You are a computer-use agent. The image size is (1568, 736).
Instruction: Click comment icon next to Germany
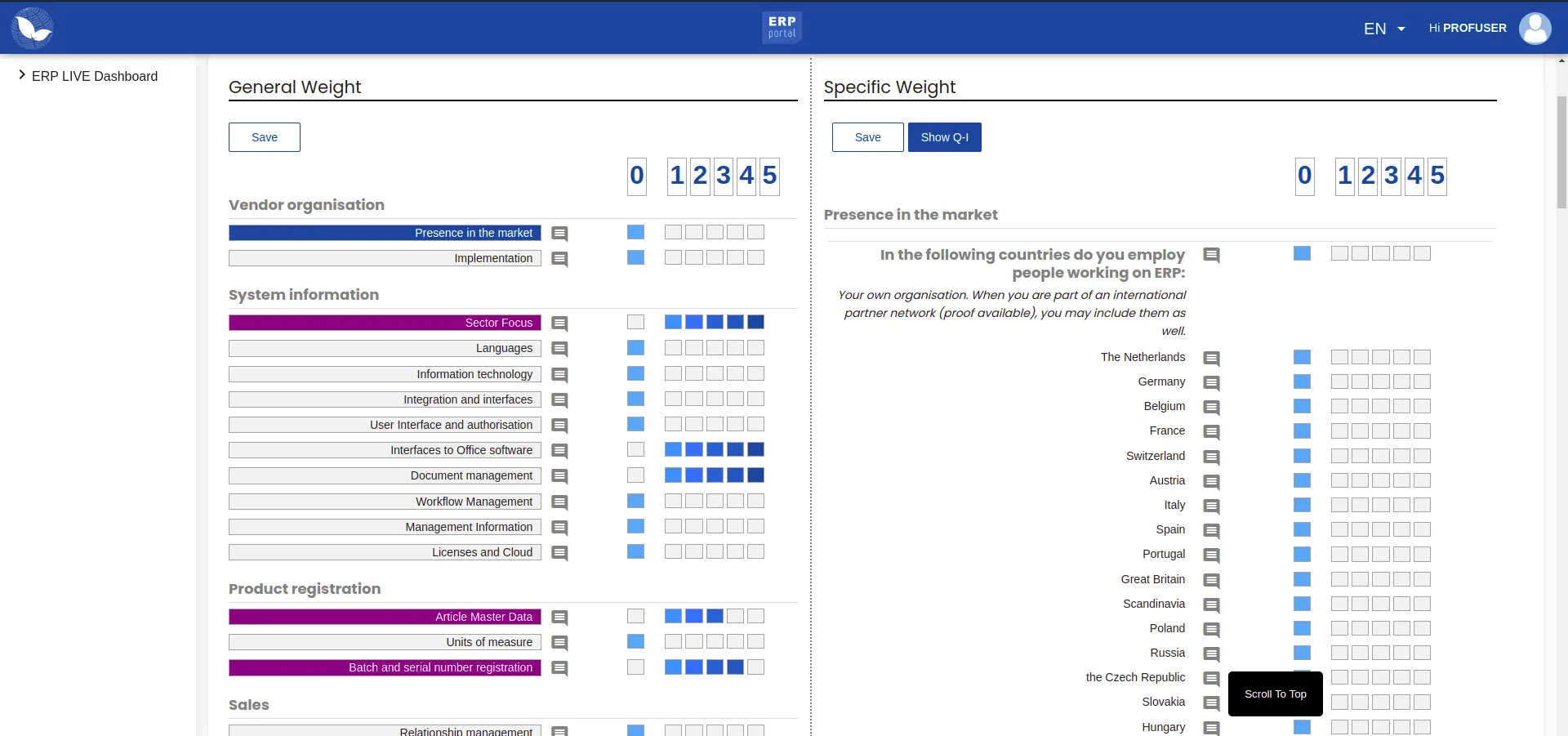(1212, 383)
